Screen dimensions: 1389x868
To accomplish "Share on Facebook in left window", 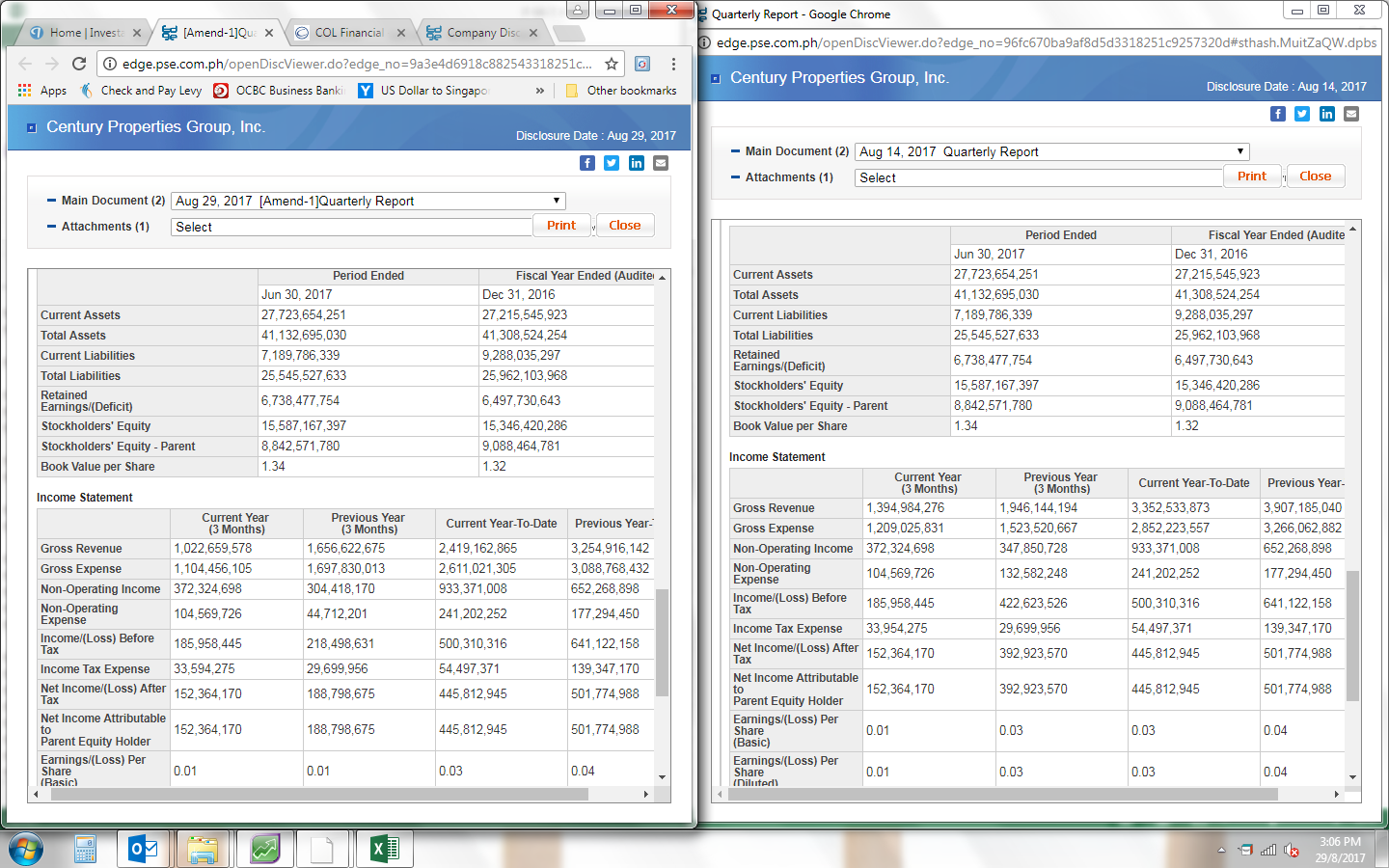I will click(586, 163).
